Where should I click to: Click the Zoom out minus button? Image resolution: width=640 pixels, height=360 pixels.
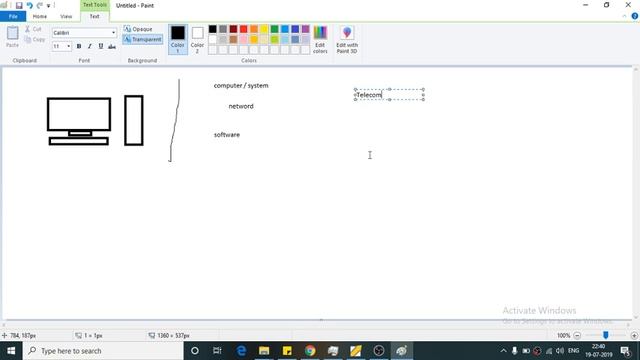pos(577,336)
